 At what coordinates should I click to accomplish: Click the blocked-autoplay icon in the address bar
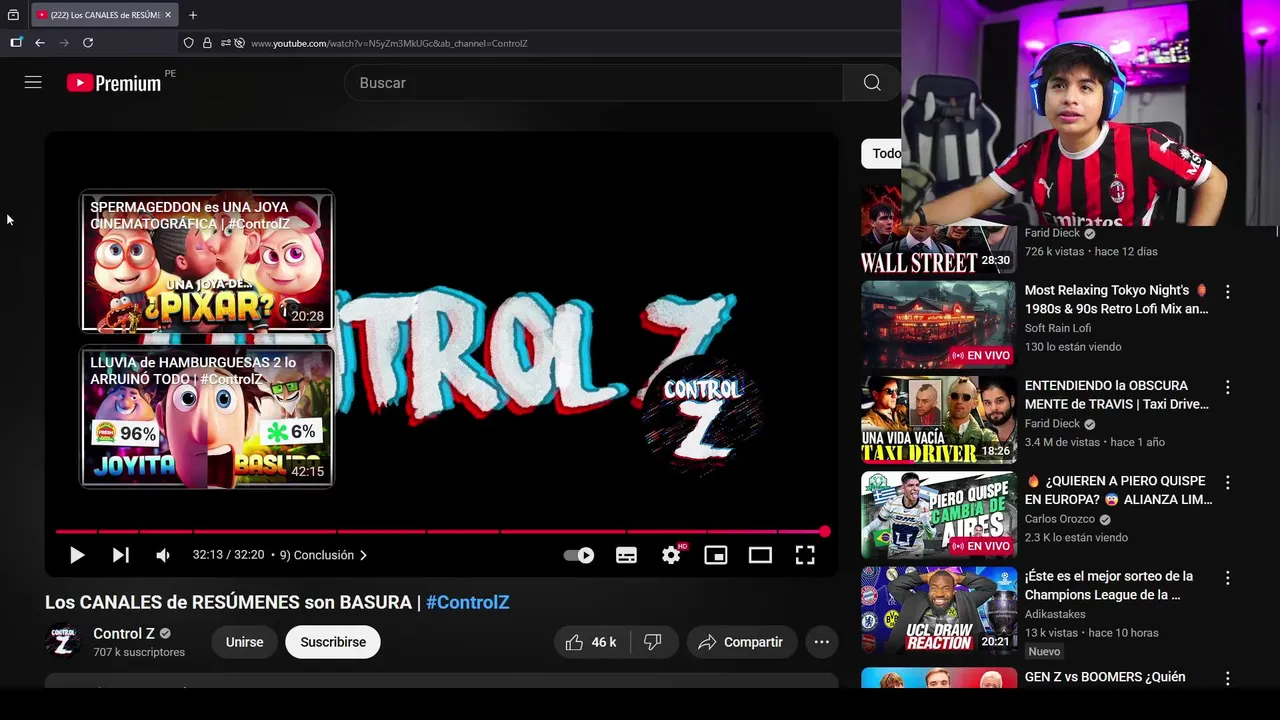[239, 43]
